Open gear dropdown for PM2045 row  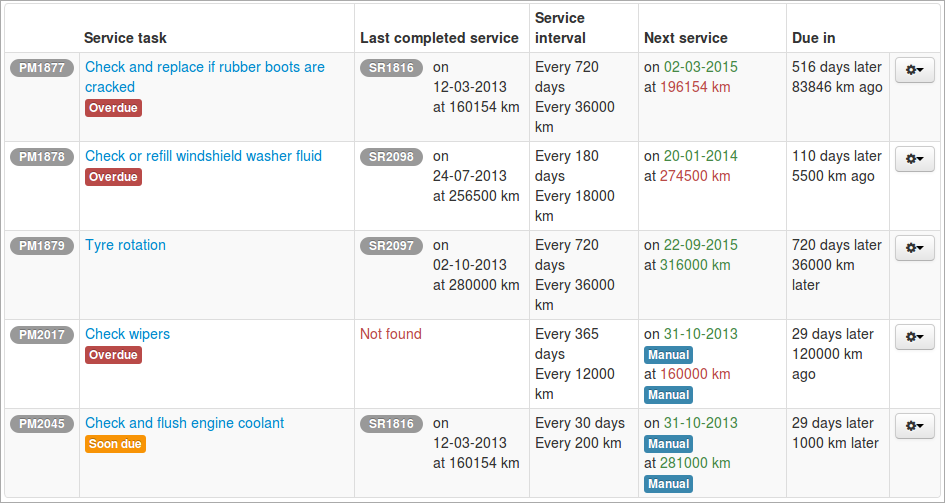tap(914, 426)
